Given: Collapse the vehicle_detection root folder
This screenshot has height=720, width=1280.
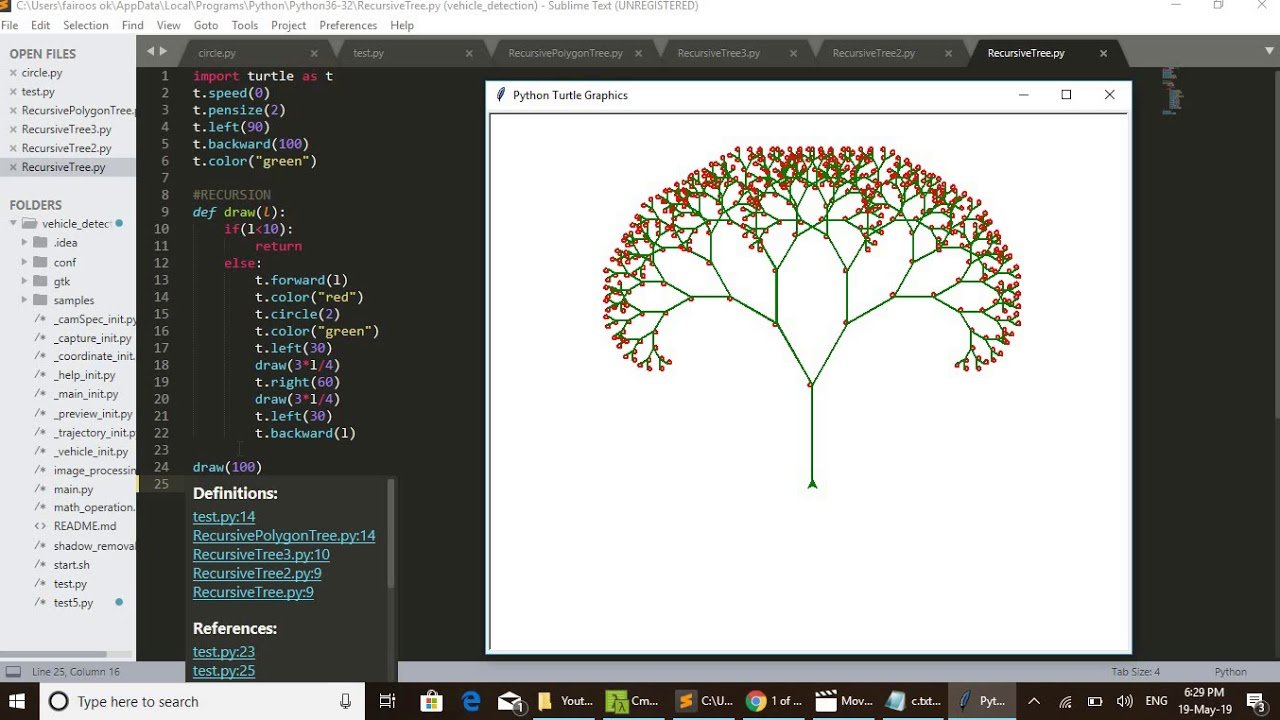Looking at the screenshot, I should (13, 224).
